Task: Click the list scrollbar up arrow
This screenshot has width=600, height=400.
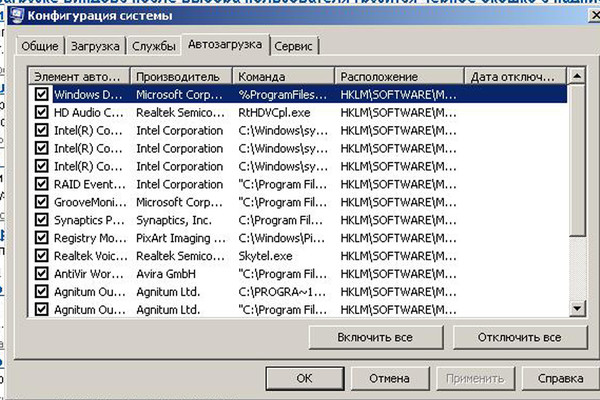Action: (577, 76)
